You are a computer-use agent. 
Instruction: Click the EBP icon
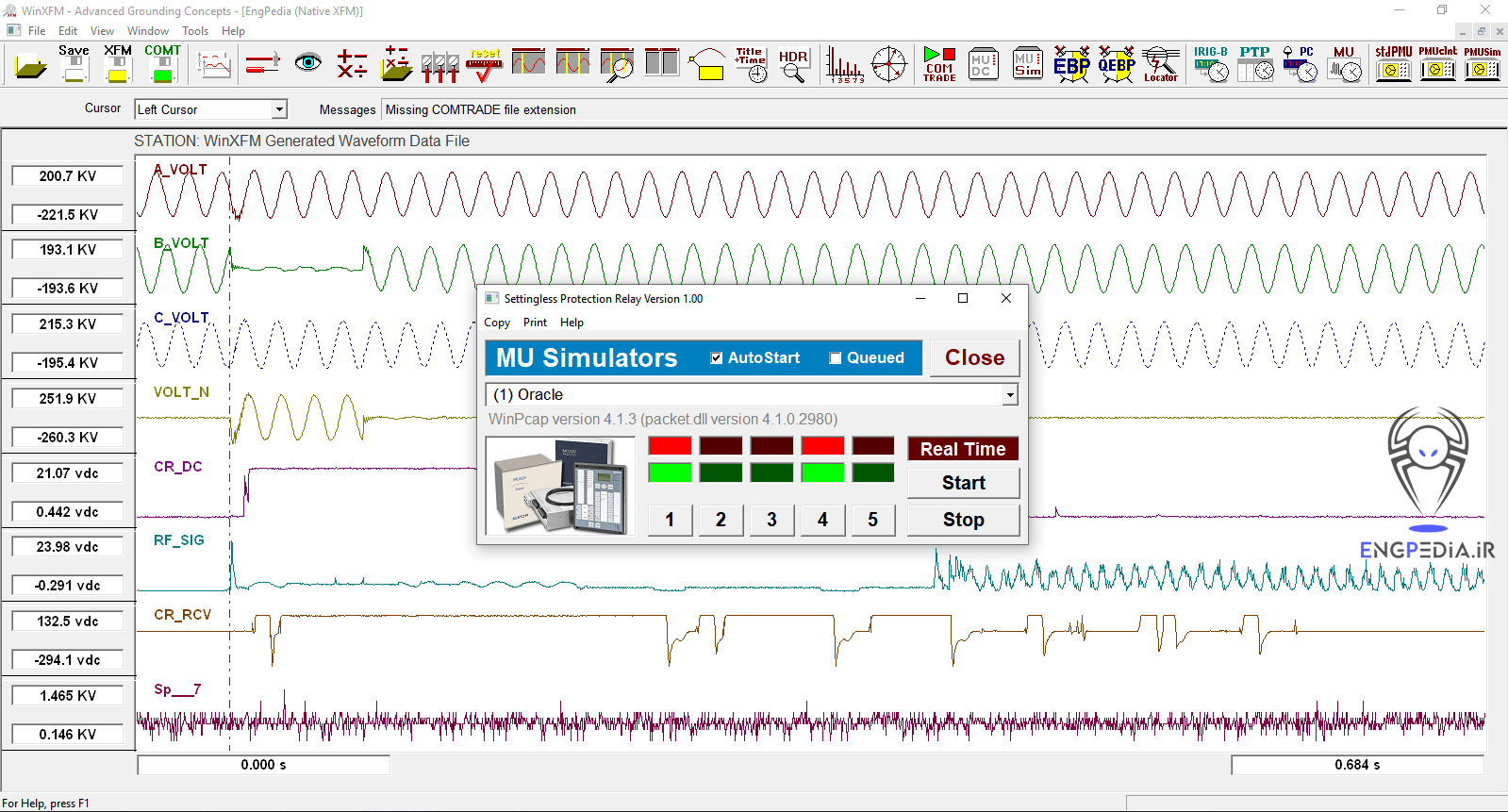coord(1071,64)
